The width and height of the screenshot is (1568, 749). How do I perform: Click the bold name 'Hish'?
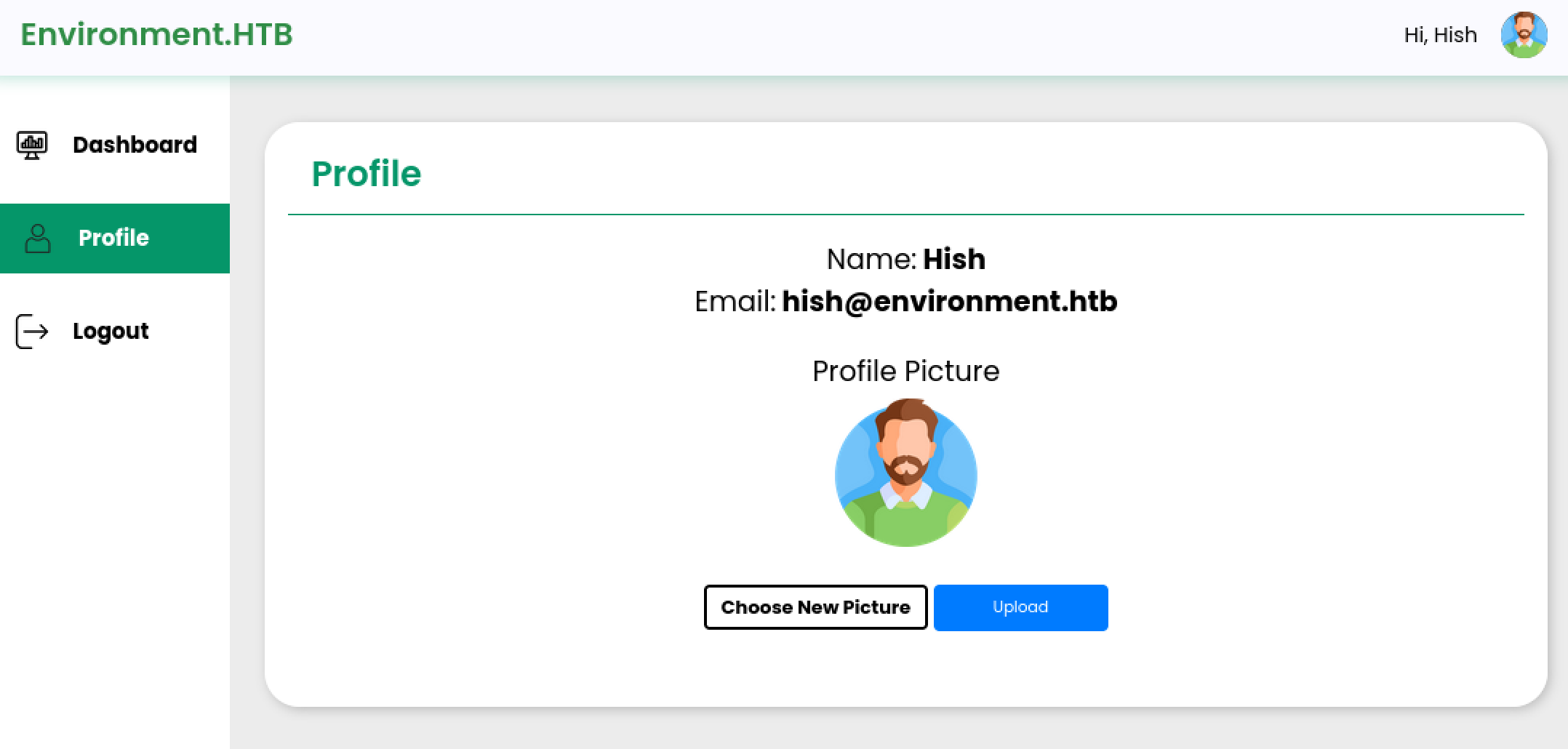pos(953,259)
